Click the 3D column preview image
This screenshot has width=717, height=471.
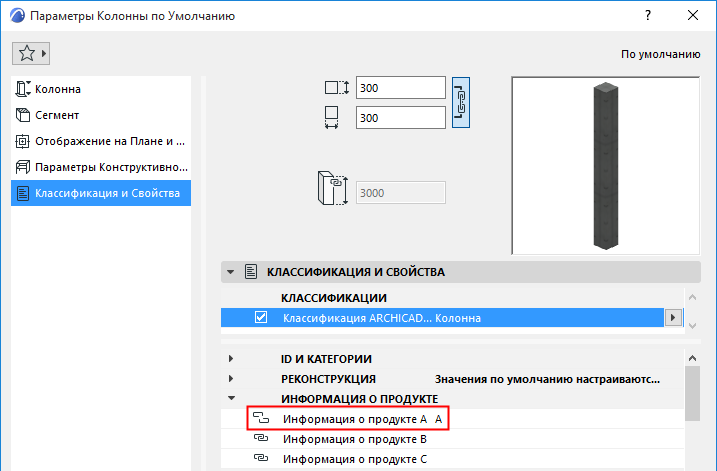[x=605, y=166]
